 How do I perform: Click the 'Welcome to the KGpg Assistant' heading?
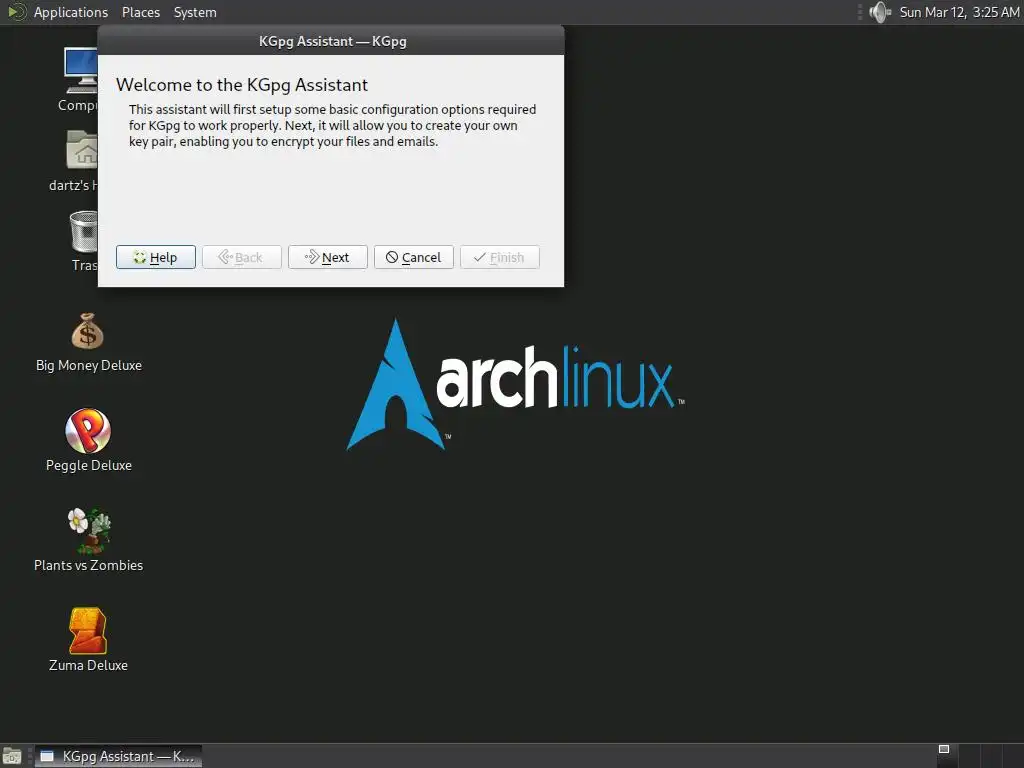coord(242,85)
